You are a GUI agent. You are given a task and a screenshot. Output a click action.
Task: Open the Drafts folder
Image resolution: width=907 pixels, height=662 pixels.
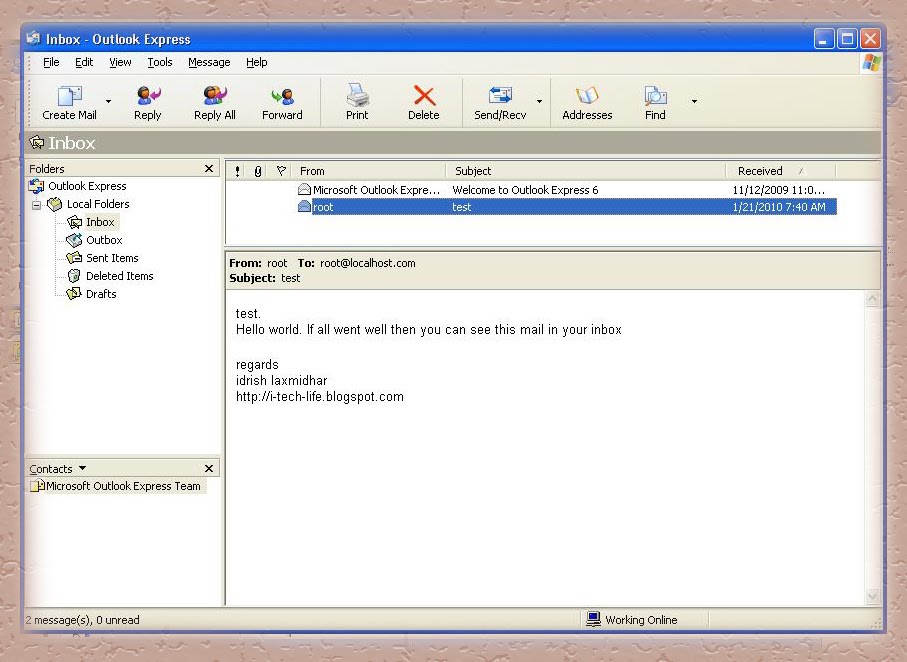pyautogui.click(x=101, y=293)
